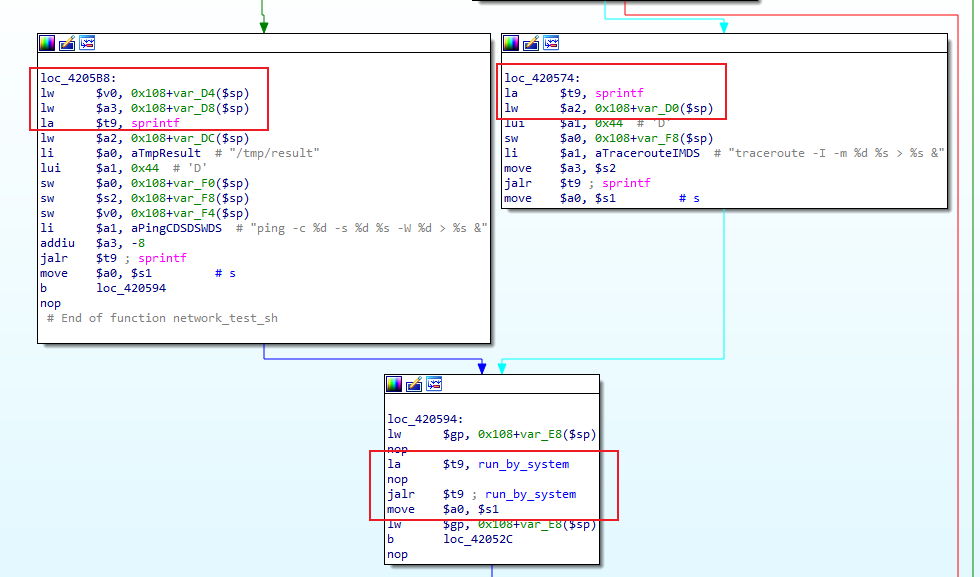Screen dimensions: 980x577
Task: Open node color picker on loc_4205B8 block
Action: click(x=47, y=43)
